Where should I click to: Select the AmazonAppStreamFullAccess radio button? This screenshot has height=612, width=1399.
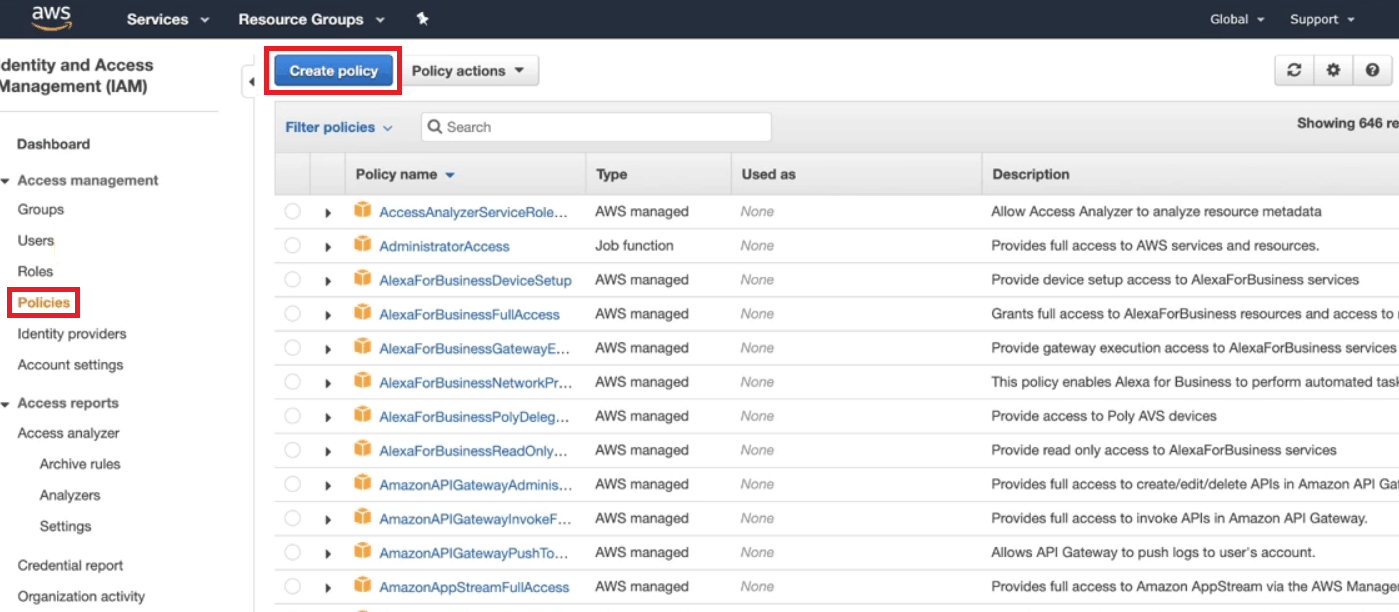[x=292, y=587]
